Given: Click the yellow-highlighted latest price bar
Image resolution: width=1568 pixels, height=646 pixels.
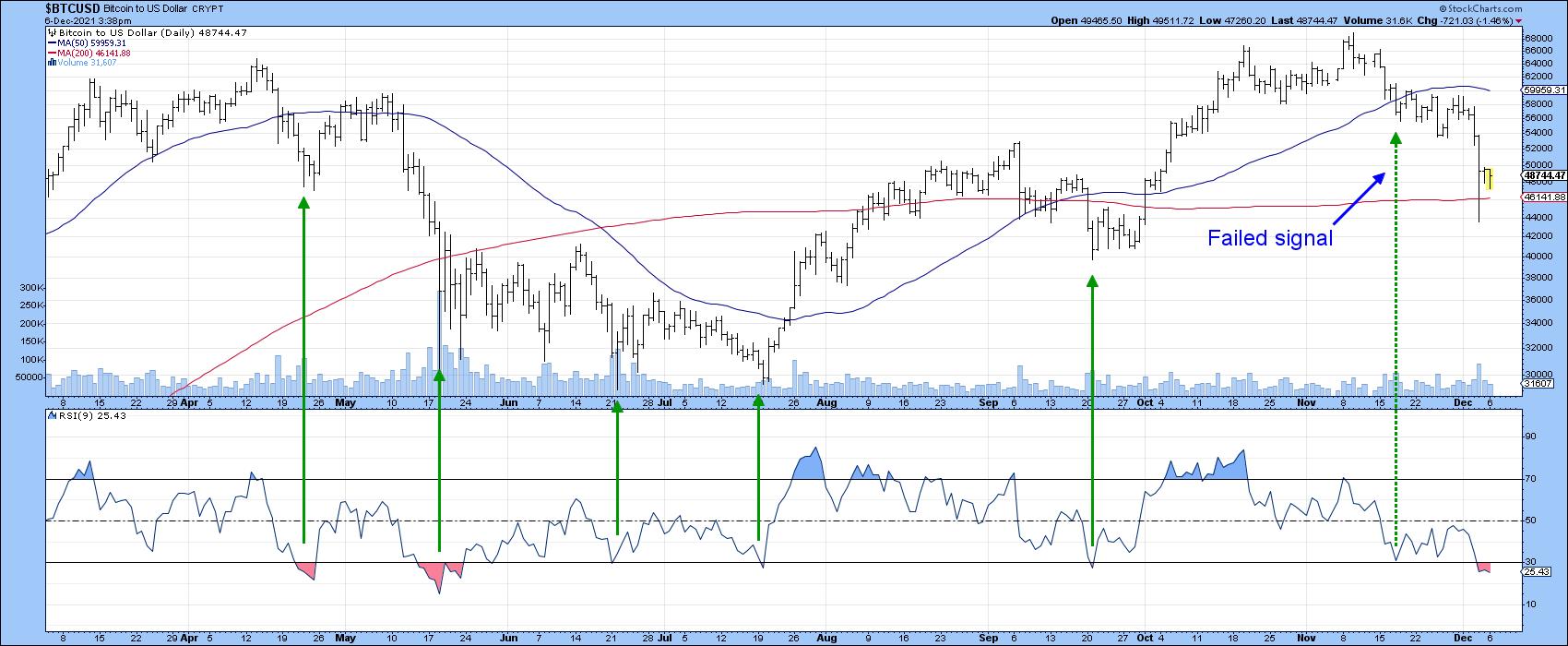Looking at the screenshot, I should [x=1489, y=177].
